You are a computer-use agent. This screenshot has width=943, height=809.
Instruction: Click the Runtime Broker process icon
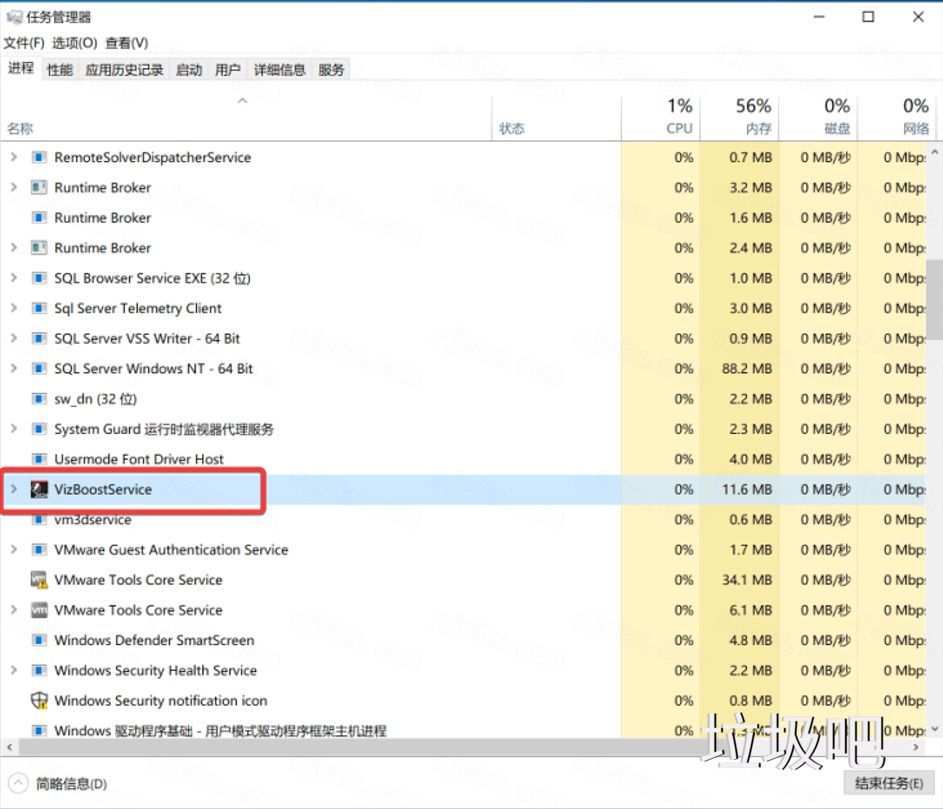click(40, 187)
